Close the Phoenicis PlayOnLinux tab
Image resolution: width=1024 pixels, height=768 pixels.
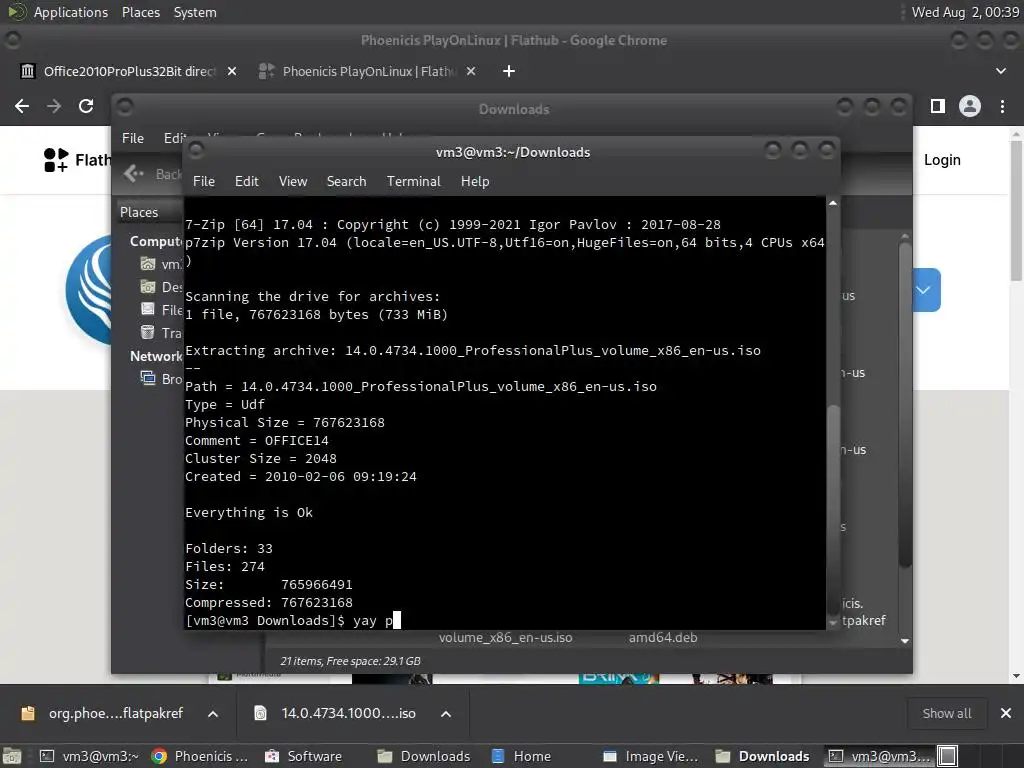coord(471,71)
